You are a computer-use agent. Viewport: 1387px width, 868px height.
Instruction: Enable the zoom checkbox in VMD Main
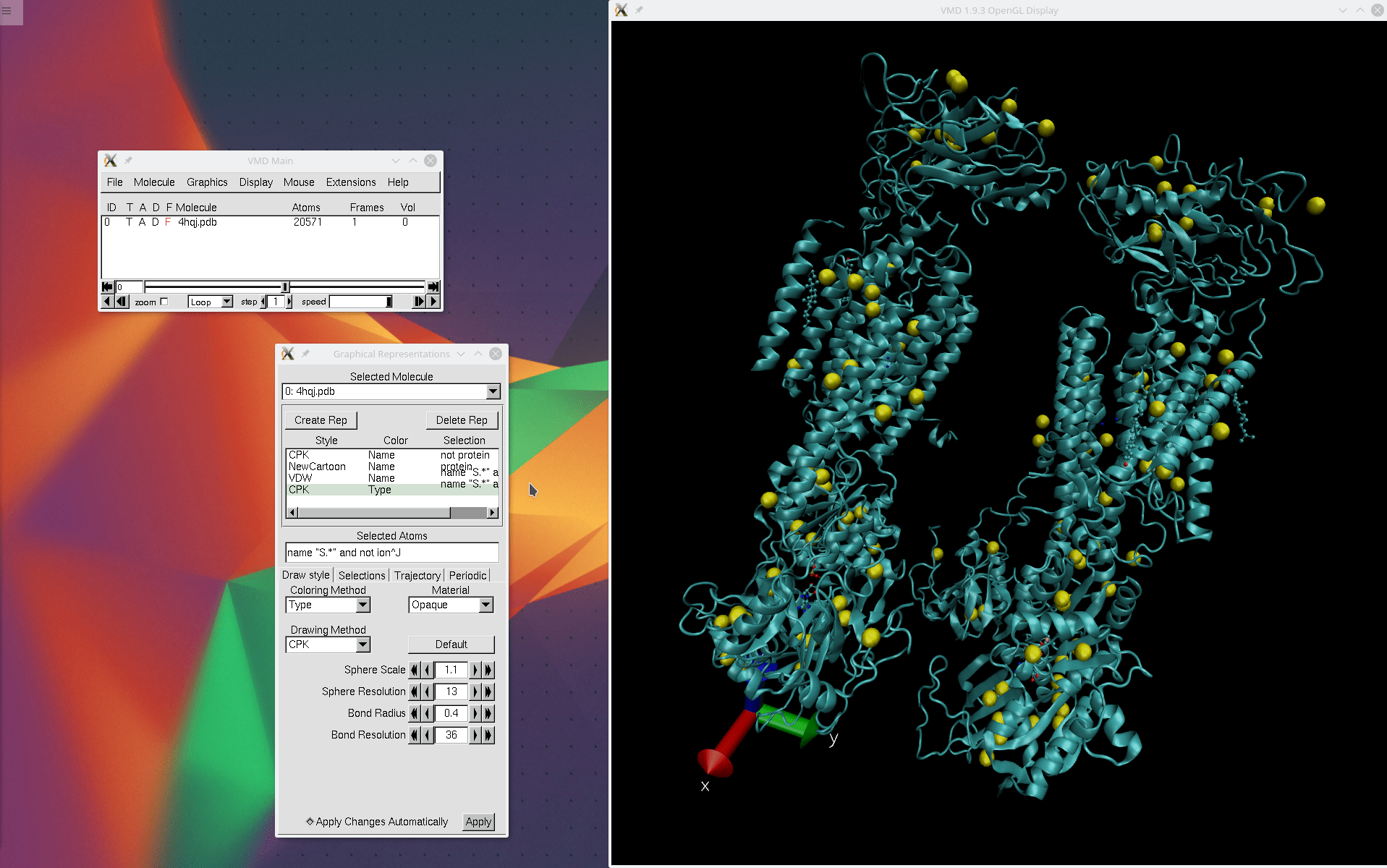coord(164,302)
